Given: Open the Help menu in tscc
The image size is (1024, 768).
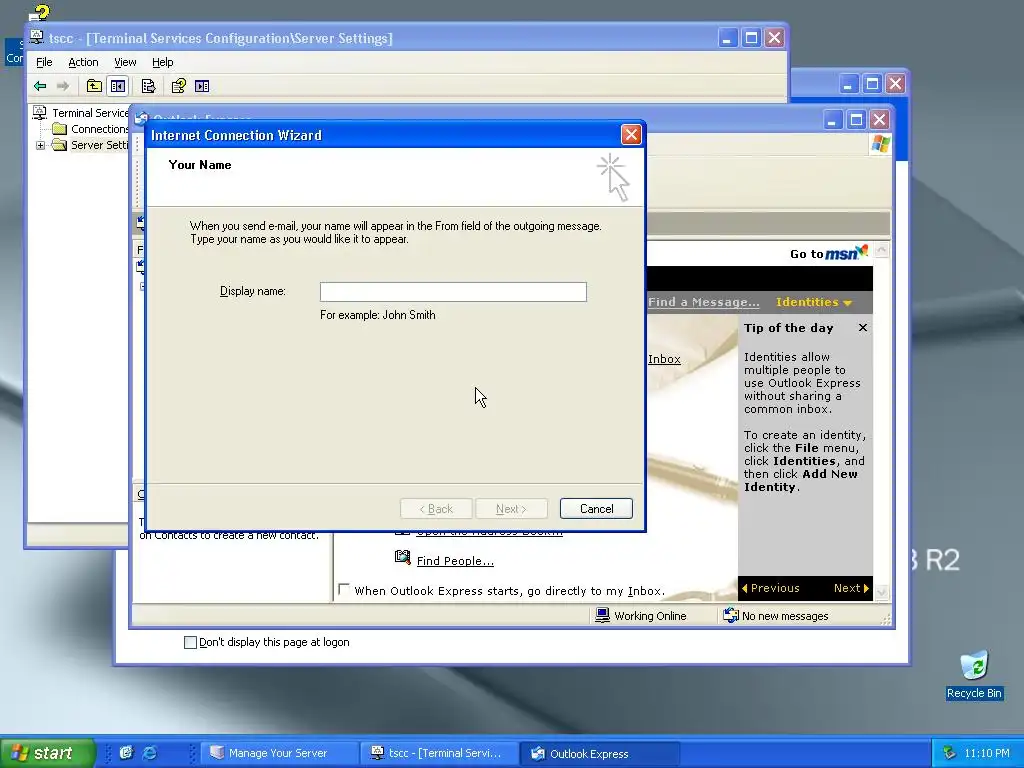Looking at the screenshot, I should tap(163, 62).
